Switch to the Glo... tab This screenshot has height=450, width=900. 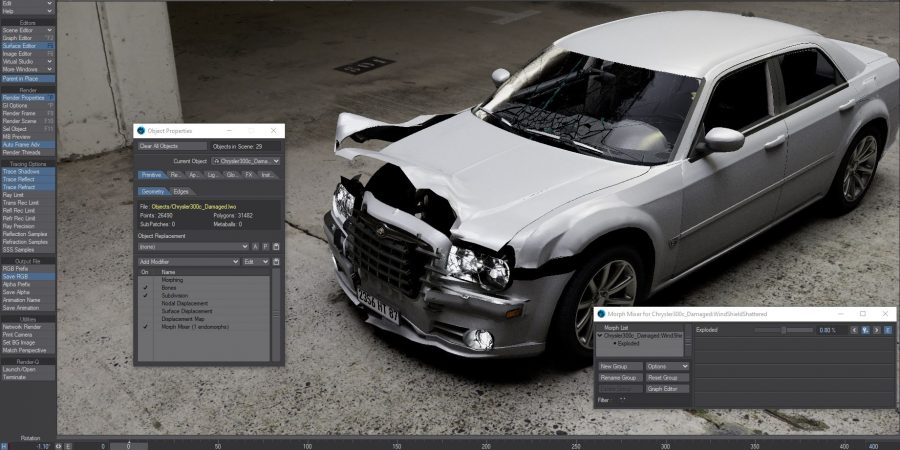coord(231,175)
